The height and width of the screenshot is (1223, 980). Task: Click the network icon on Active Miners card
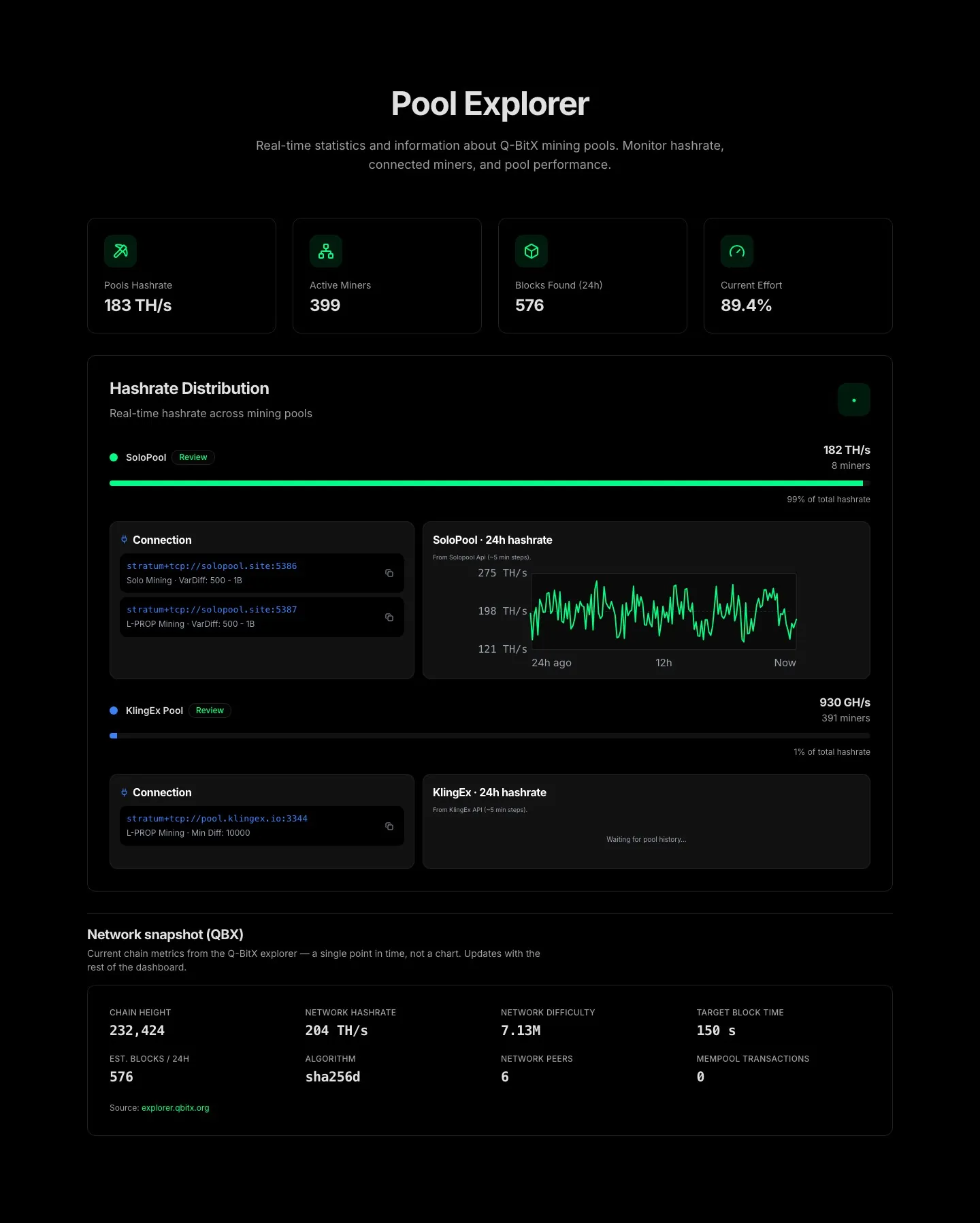326,251
